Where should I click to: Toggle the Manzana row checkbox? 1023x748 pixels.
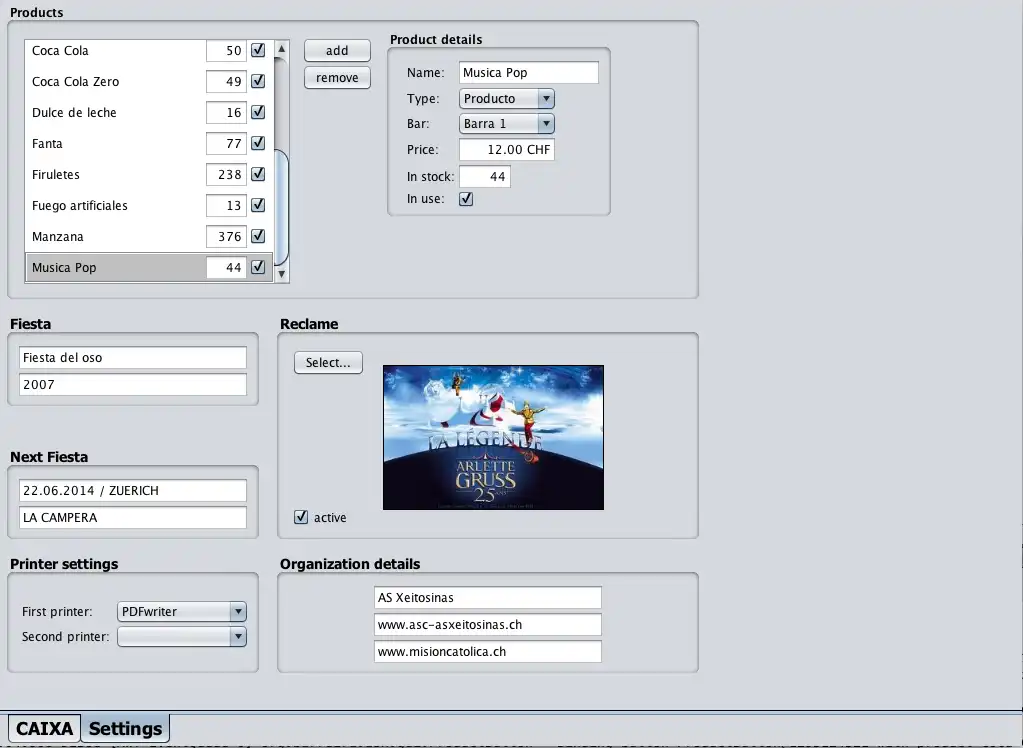click(258, 236)
